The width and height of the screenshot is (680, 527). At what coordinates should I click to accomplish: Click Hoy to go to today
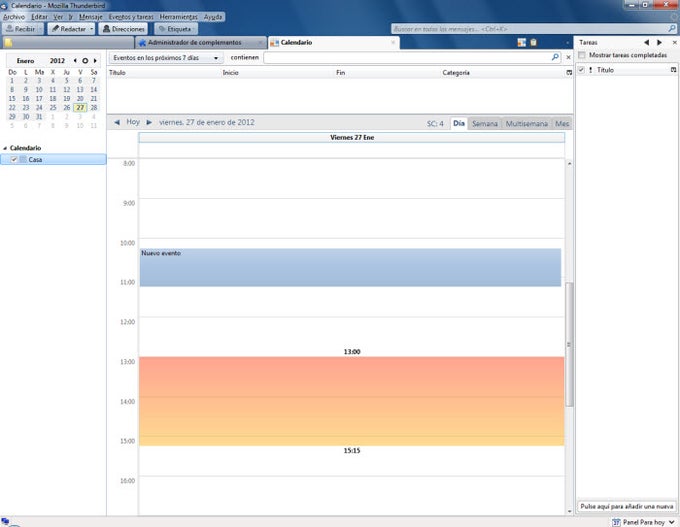pos(133,122)
